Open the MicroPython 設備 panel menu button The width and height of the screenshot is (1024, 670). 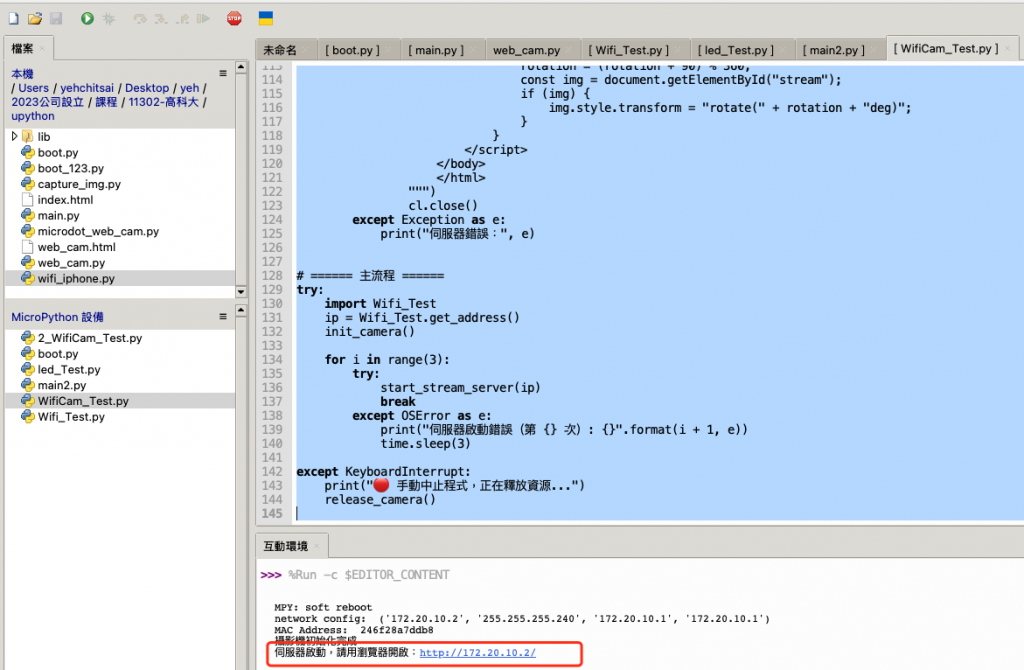223,317
